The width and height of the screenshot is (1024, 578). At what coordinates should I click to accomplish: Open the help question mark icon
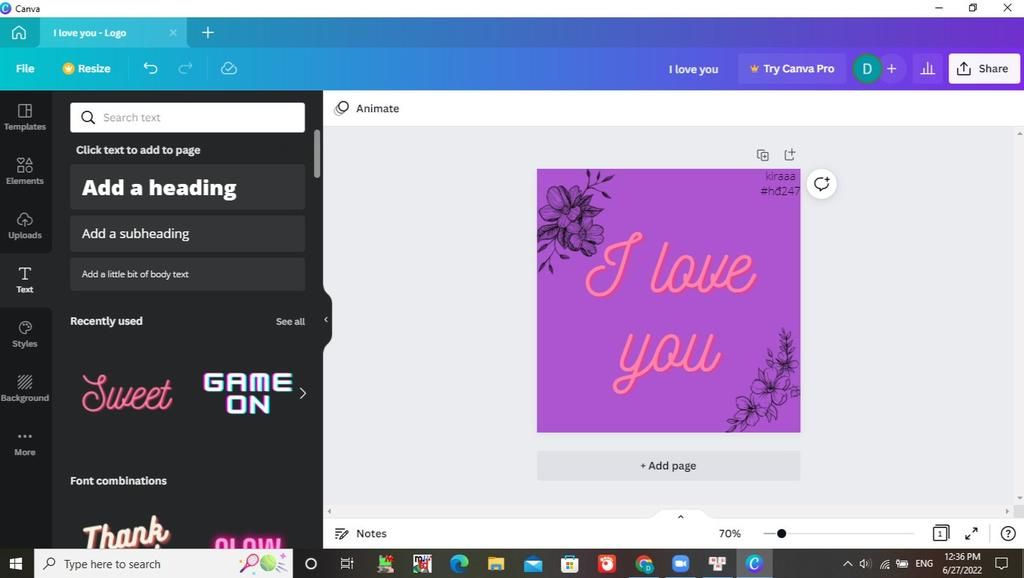pyautogui.click(x=1008, y=534)
